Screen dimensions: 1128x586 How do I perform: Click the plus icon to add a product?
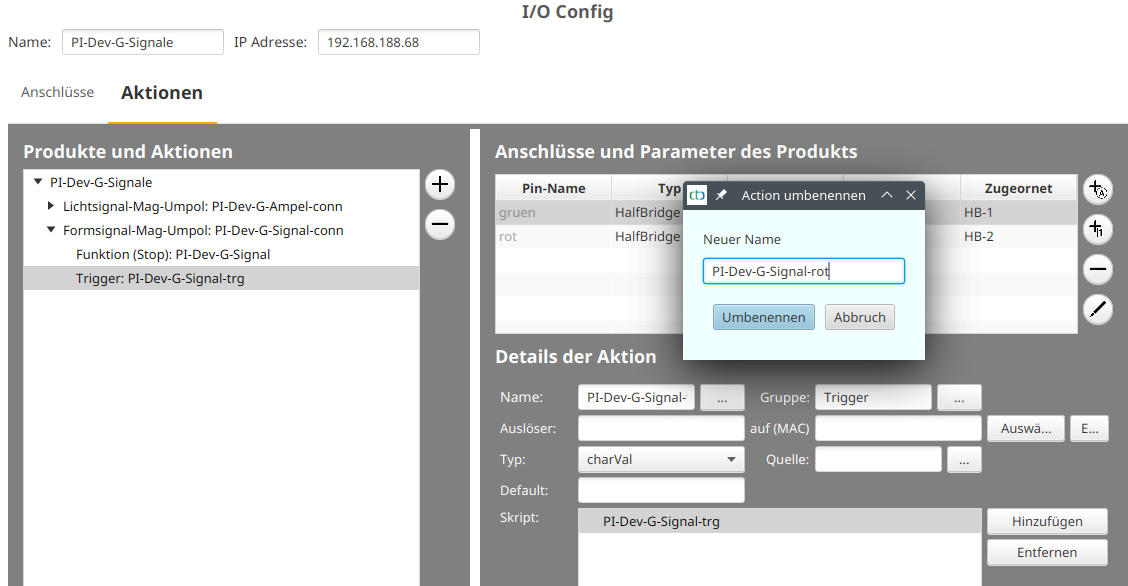tap(439, 185)
